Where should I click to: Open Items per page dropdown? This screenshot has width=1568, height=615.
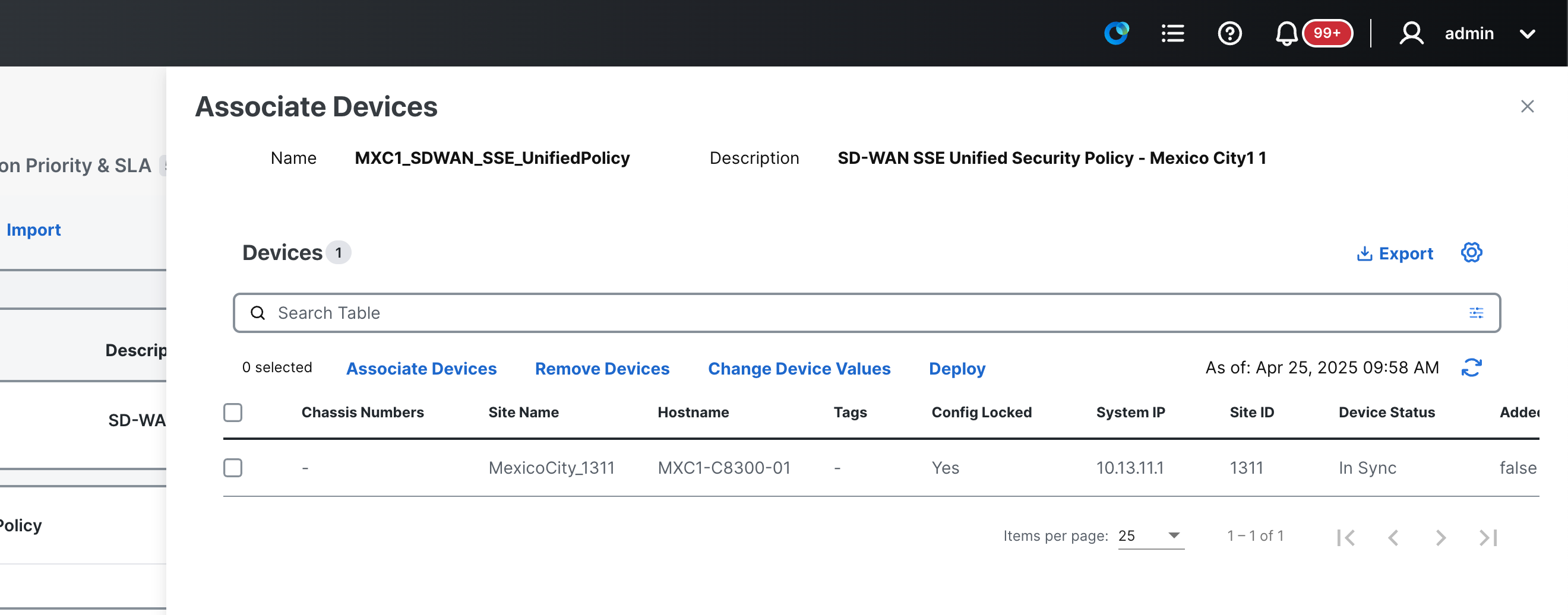[x=1150, y=535]
